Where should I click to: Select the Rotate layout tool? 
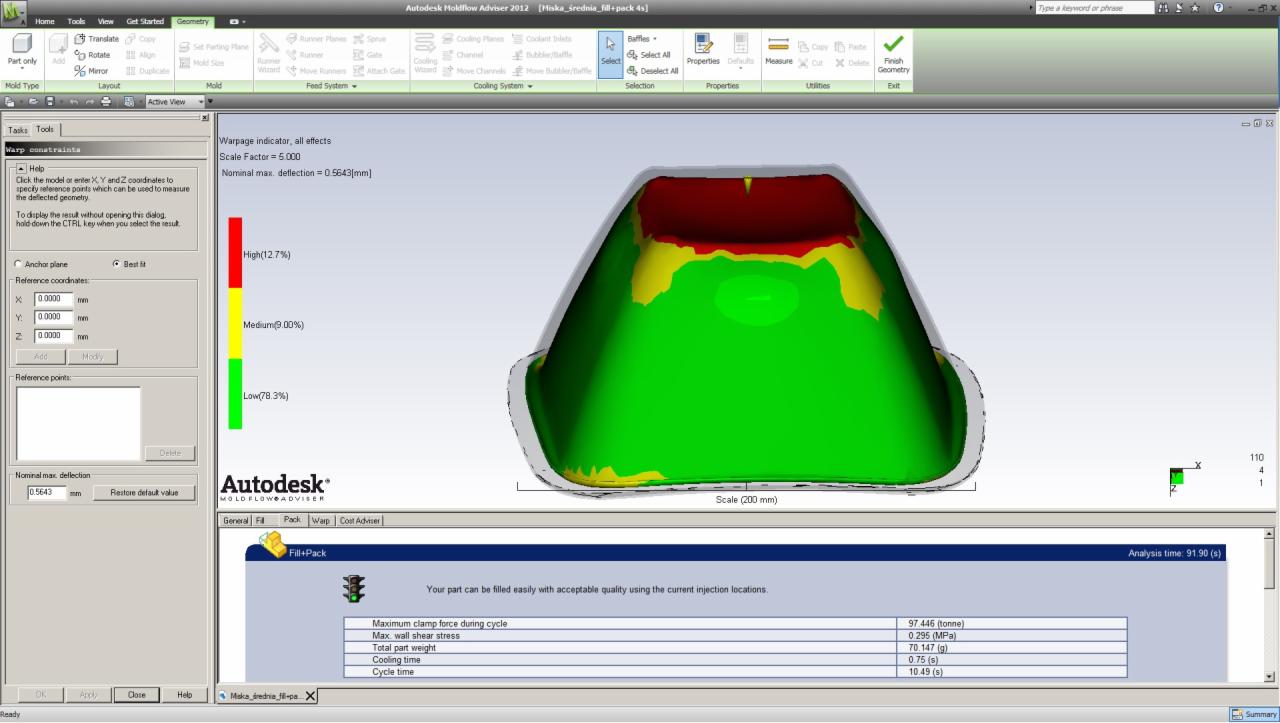tap(93, 55)
